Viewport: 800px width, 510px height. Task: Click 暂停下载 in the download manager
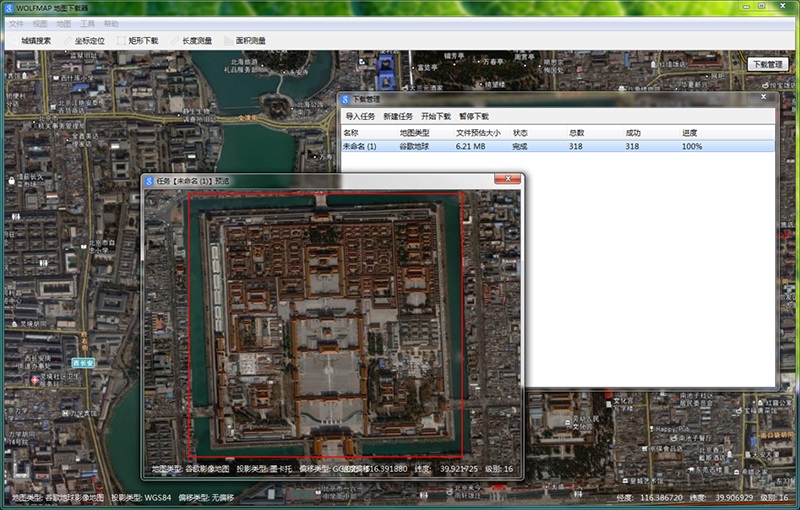point(474,116)
